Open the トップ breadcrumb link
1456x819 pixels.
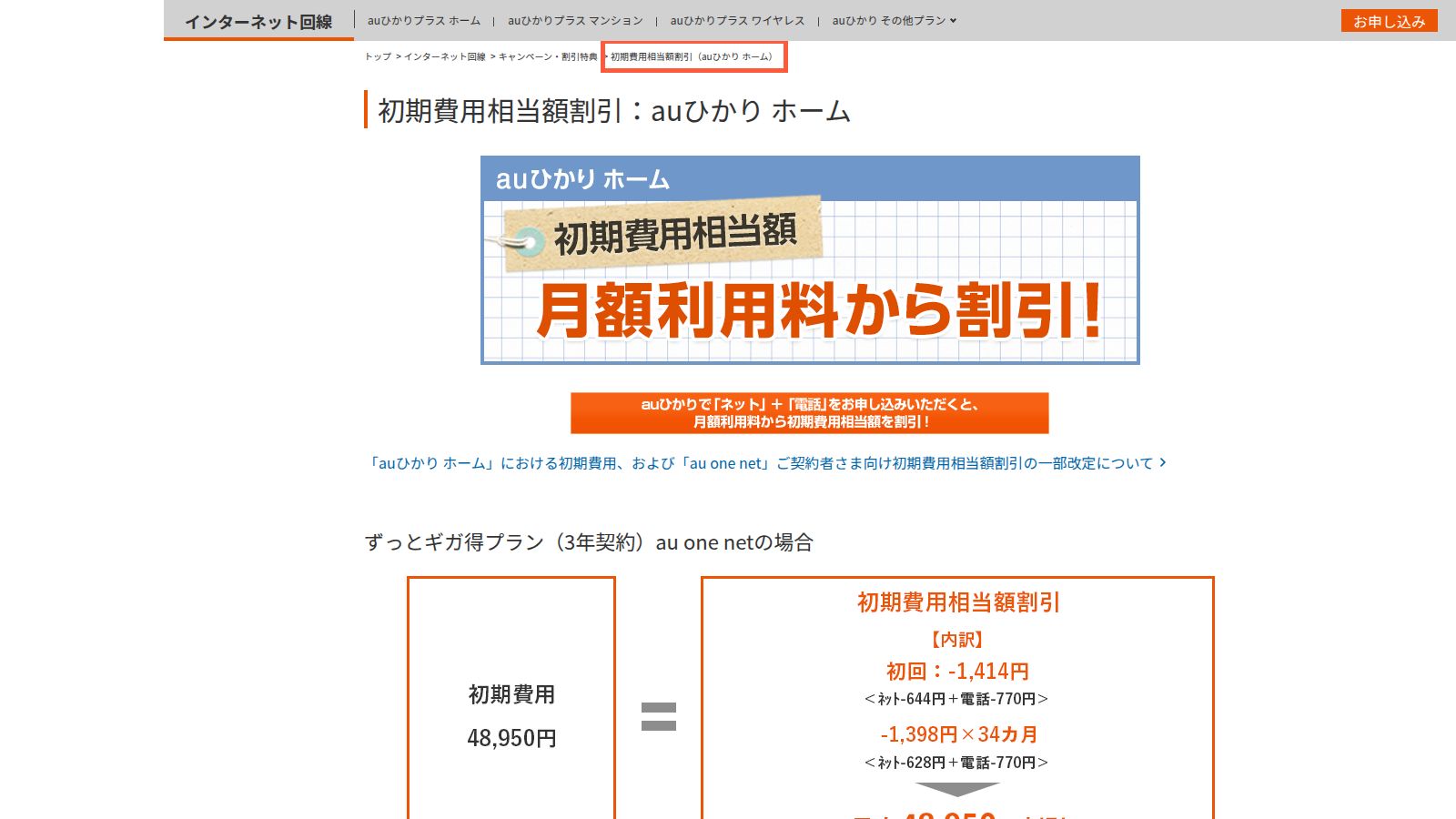click(378, 56)
